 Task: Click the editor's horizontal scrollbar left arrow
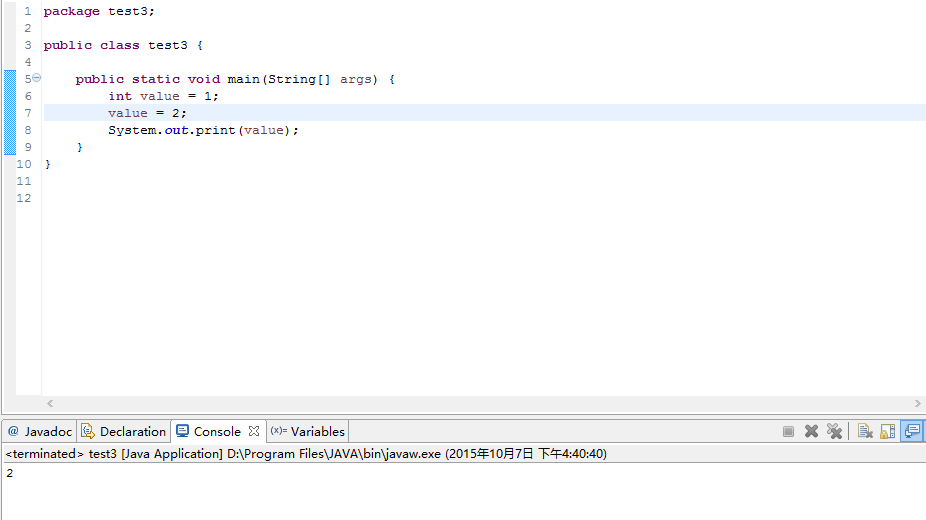coord(50,404)
